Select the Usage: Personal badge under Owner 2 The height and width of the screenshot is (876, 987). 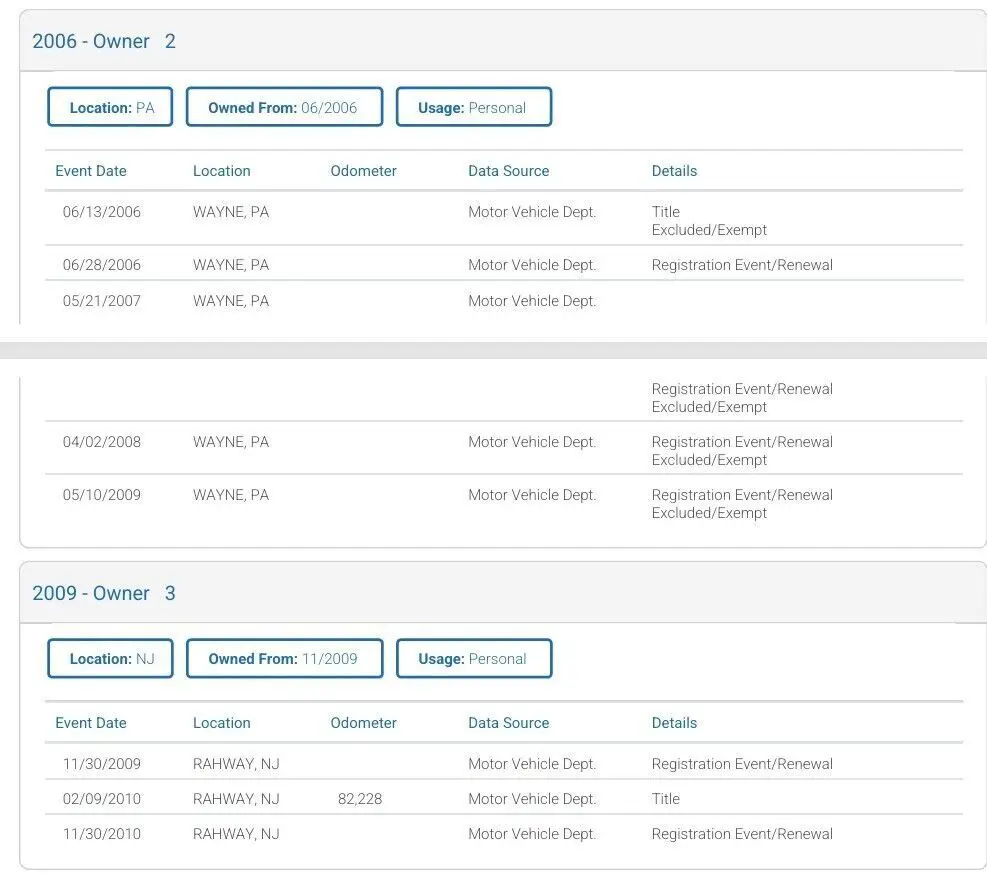(x=473, y=108)
